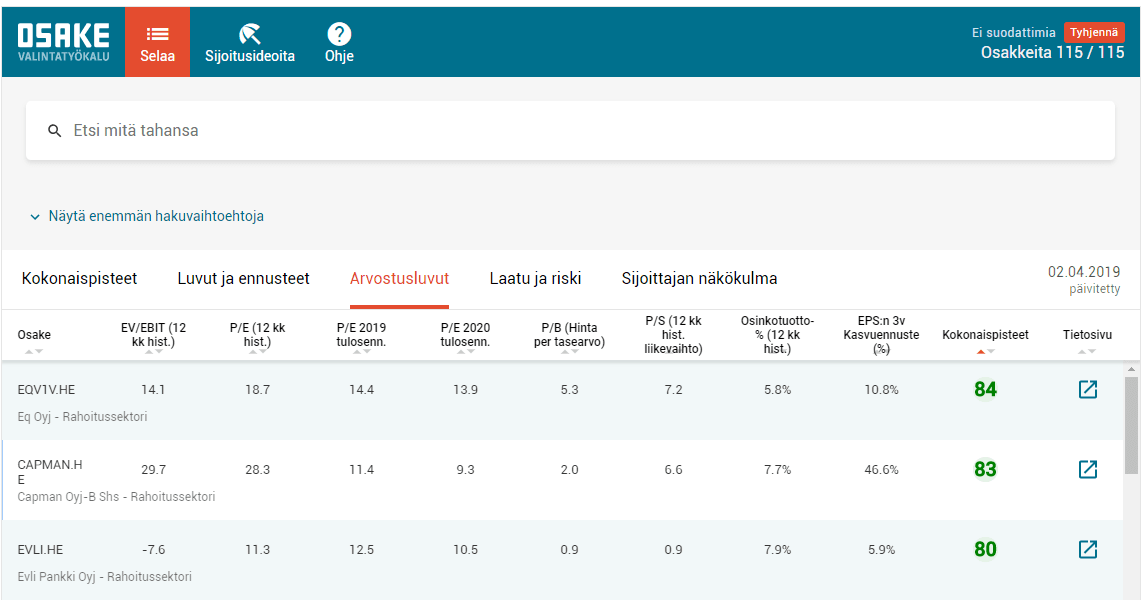Click the Osake Valintatyökalu logo
Image resolution: width=1144 pixels, height=600 pixels.
[x=63, y=42]
